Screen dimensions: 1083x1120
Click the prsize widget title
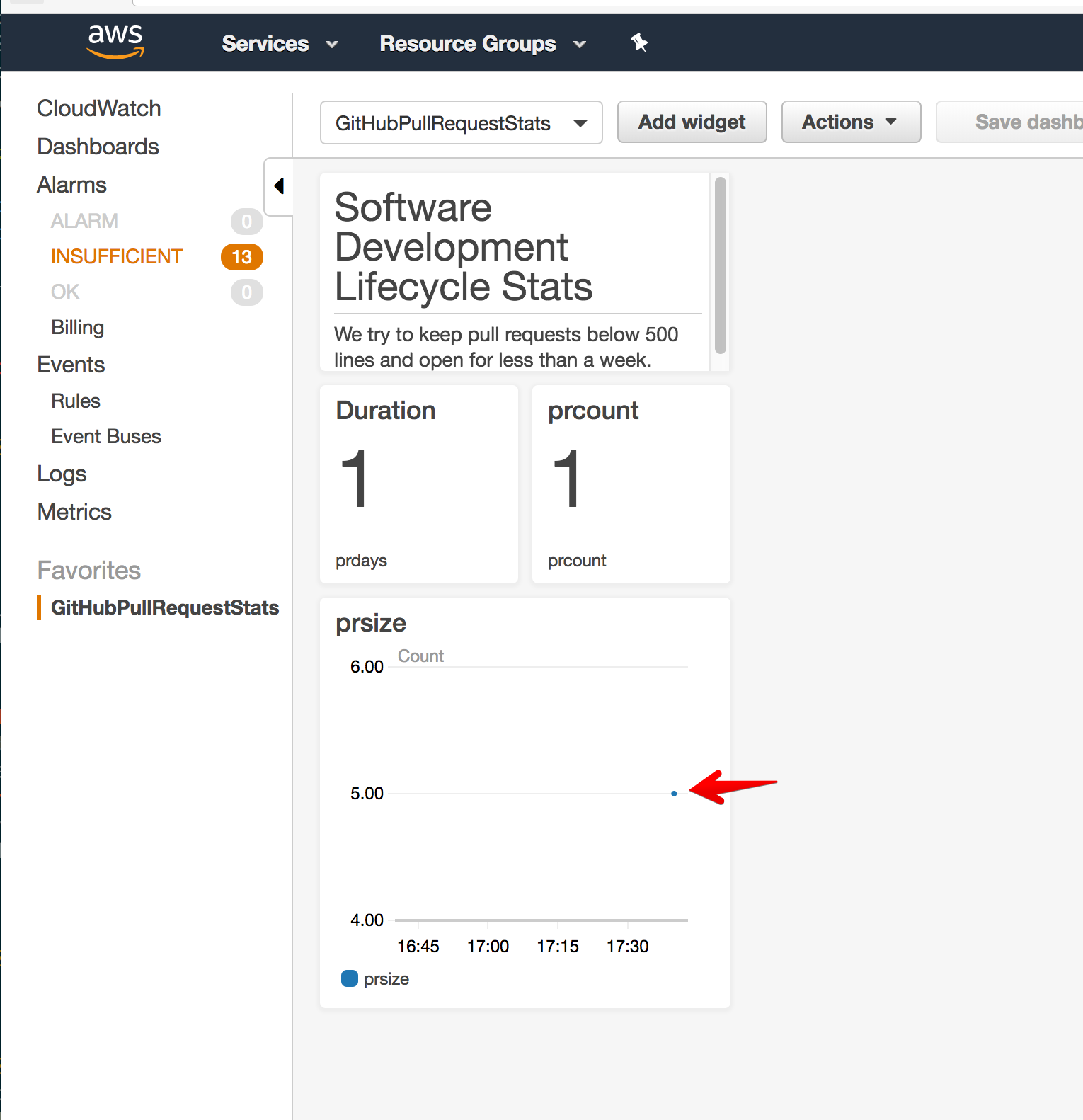click(371, 623)
